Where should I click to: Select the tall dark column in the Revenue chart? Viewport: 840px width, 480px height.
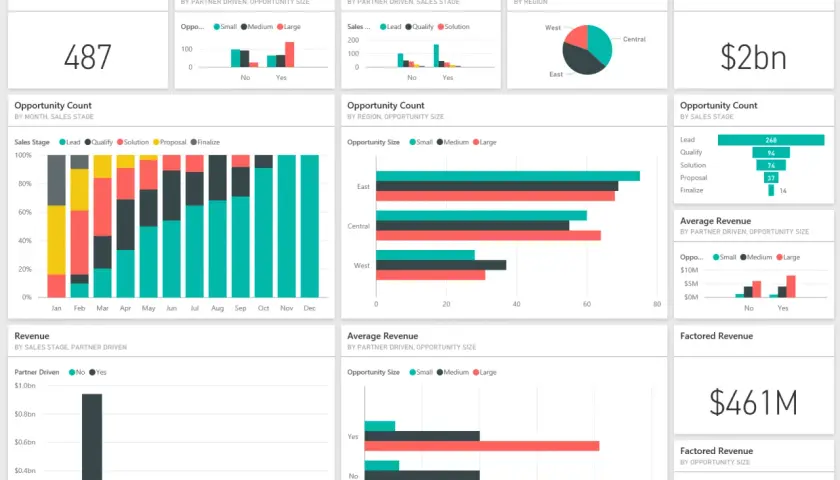(92, 437)
